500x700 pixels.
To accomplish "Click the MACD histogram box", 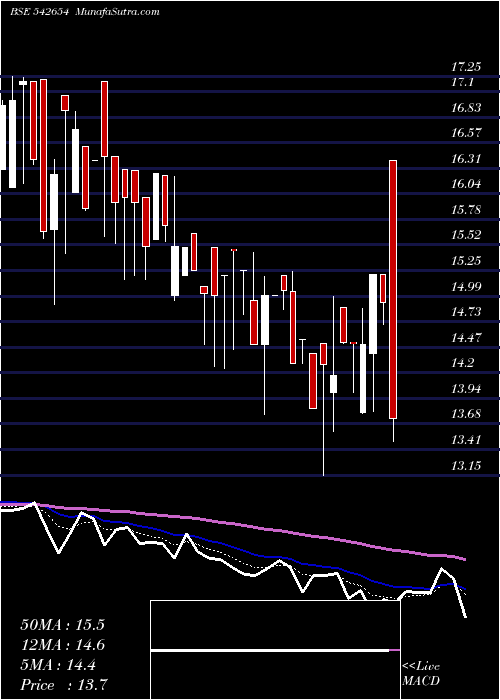I will pyautogui.click(x=275, y=650).
